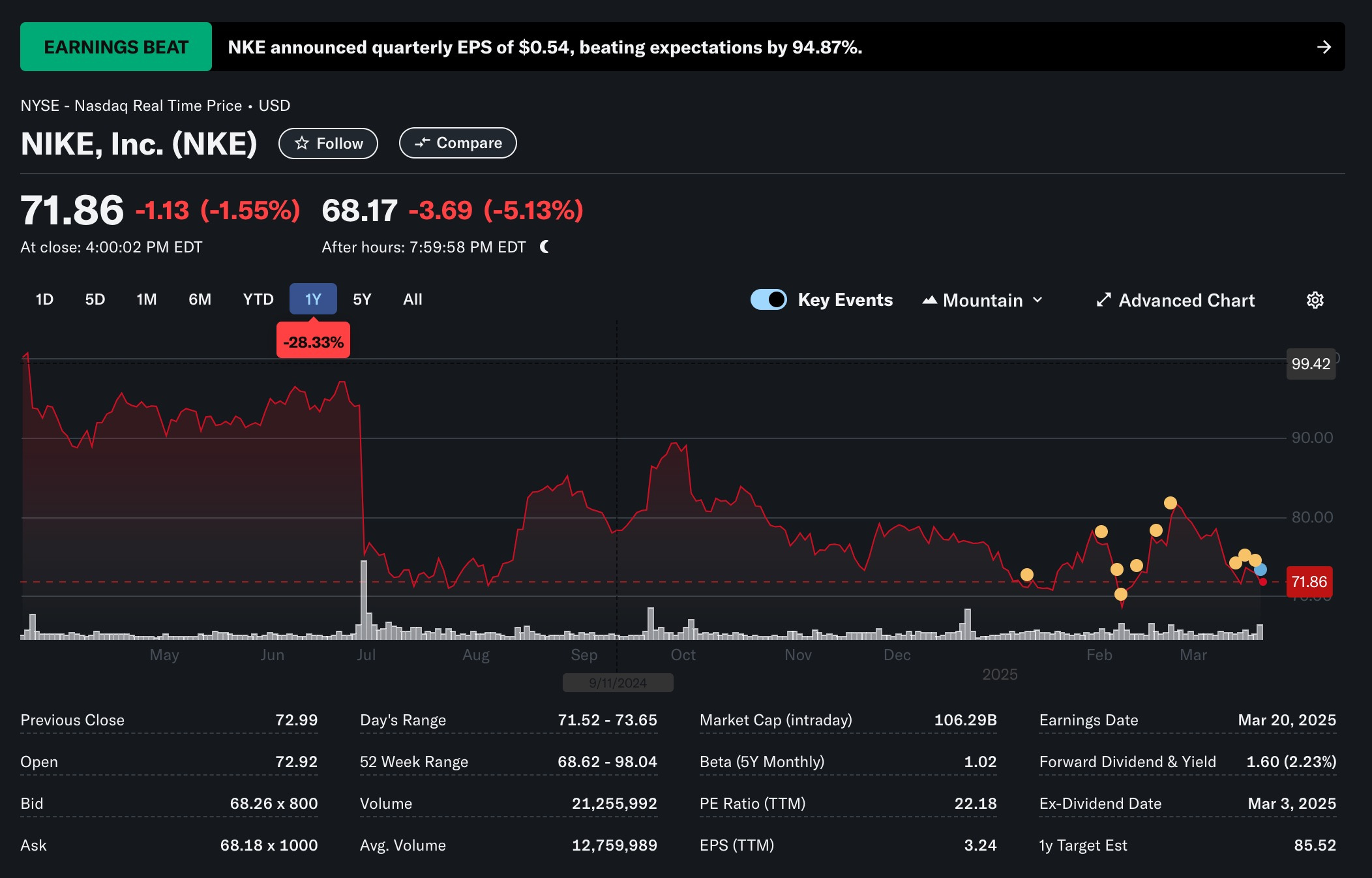Click the Advanced Chart expand arrow icon

[x=1103, y=300]
